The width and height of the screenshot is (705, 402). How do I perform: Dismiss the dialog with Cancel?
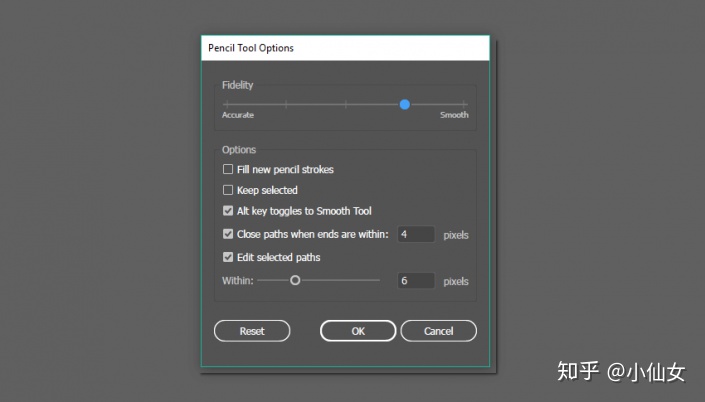coord(438,331)
